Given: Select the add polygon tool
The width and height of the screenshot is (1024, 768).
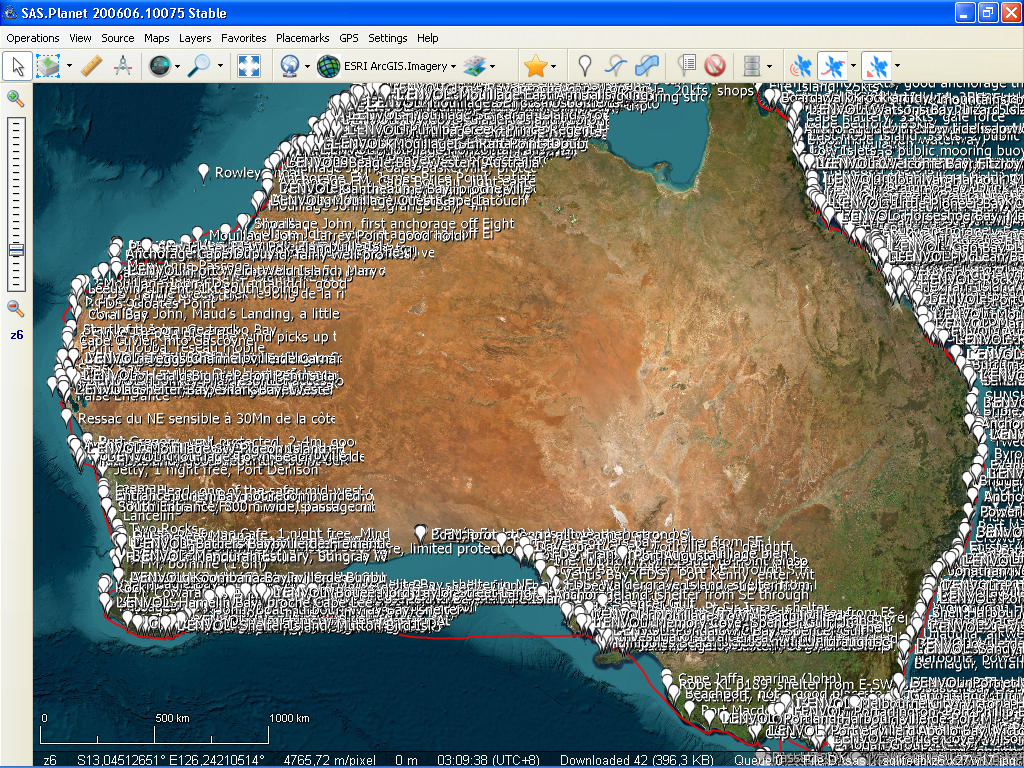Looking at the screenshot, I should click(647, 66).
